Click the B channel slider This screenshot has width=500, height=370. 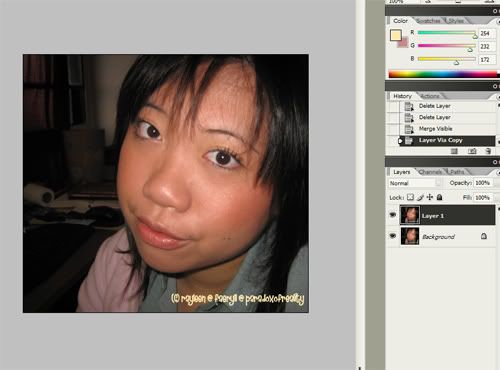447,59
